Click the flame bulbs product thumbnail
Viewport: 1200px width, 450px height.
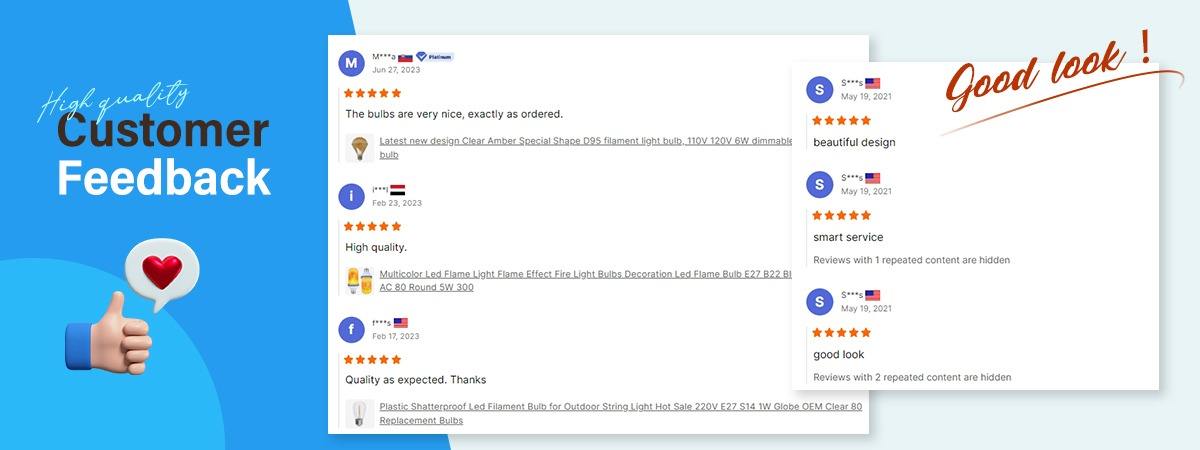[x=359, y=280]
